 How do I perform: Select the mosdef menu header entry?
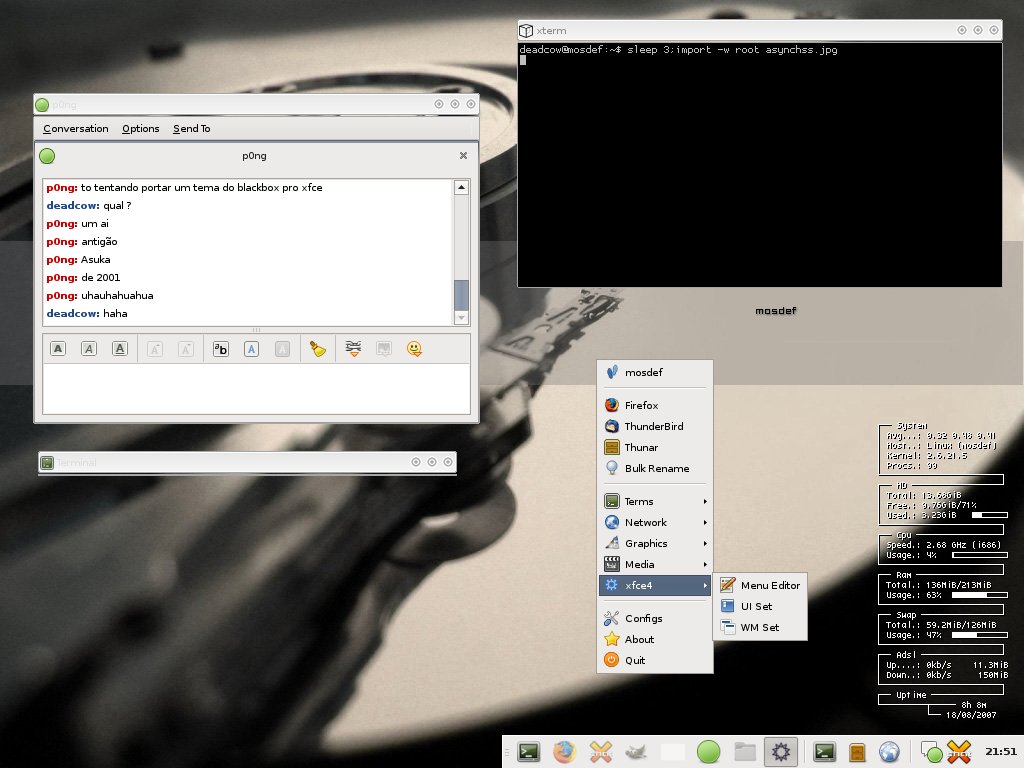(655, 372)
